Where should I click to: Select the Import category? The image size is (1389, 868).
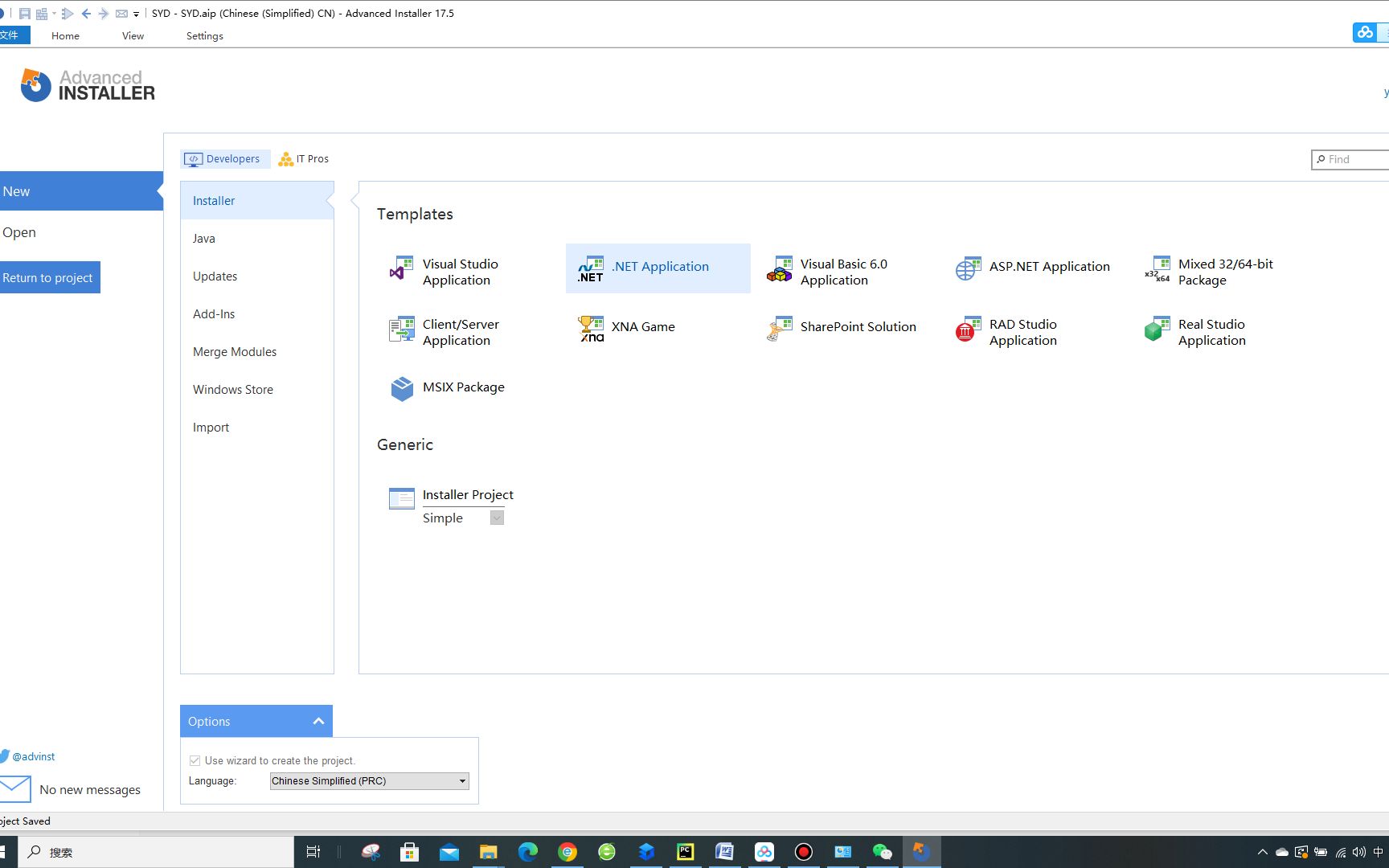click(x=256, y=427)
